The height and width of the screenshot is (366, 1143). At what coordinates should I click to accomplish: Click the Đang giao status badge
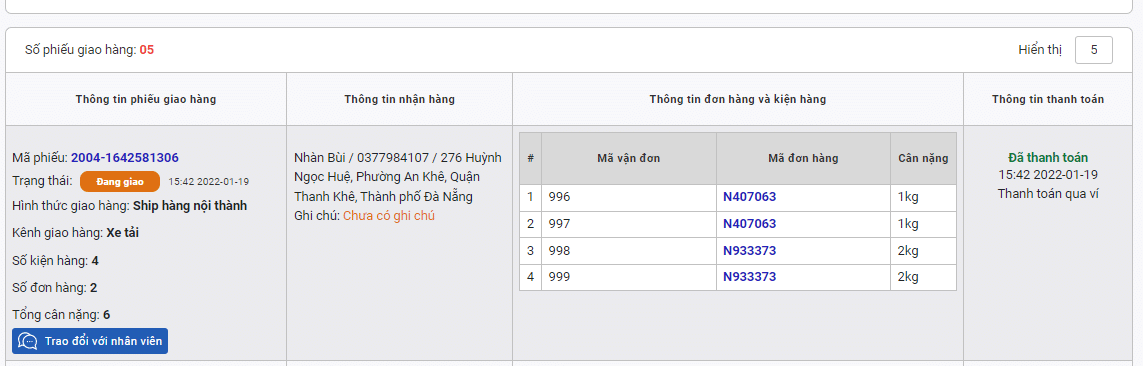120,182
